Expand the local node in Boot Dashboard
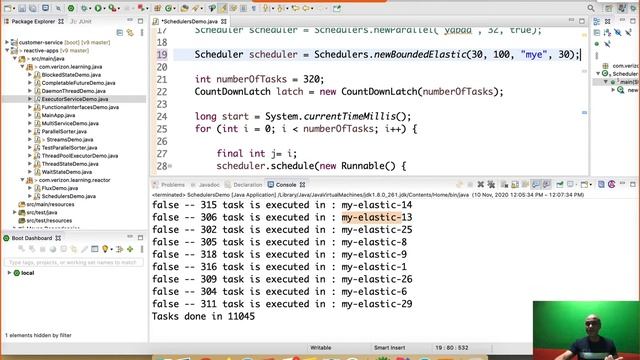Screen dimensions: 640x360 [9, 273]
